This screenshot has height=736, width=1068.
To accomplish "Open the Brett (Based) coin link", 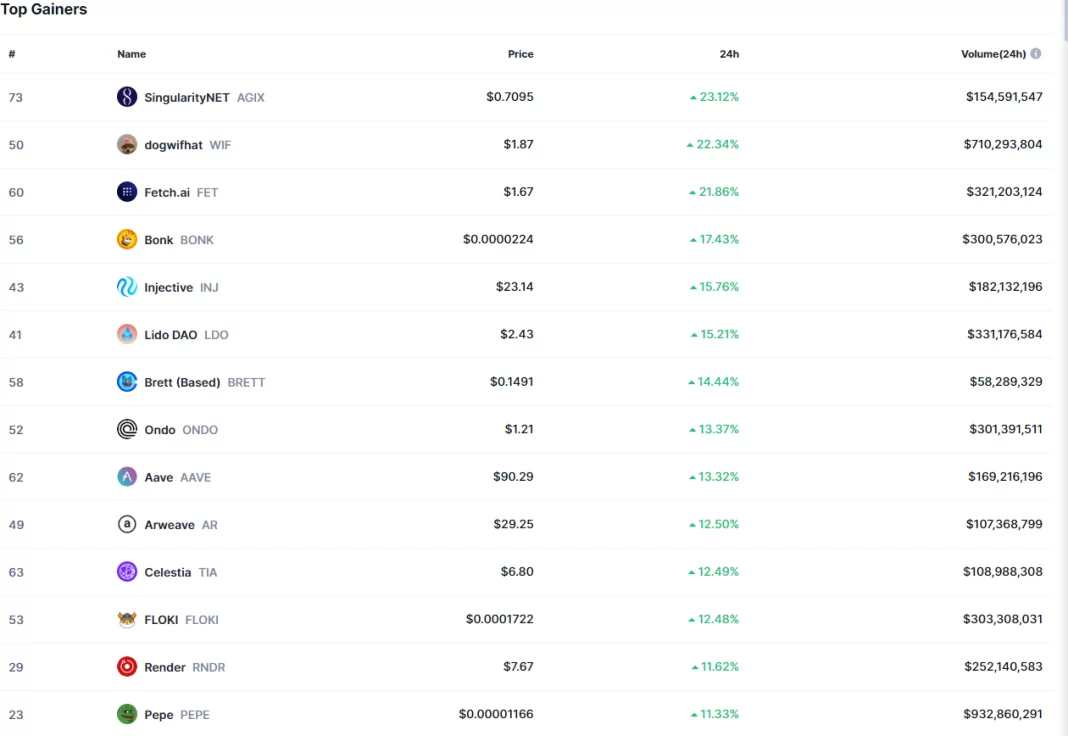I will [204, 382].
